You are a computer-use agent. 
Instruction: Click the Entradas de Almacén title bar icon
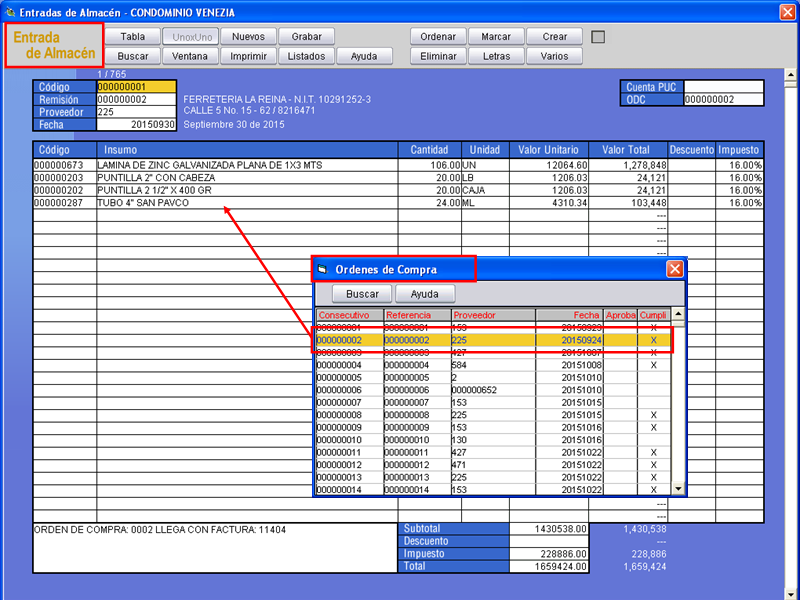(x=10, y=12)
